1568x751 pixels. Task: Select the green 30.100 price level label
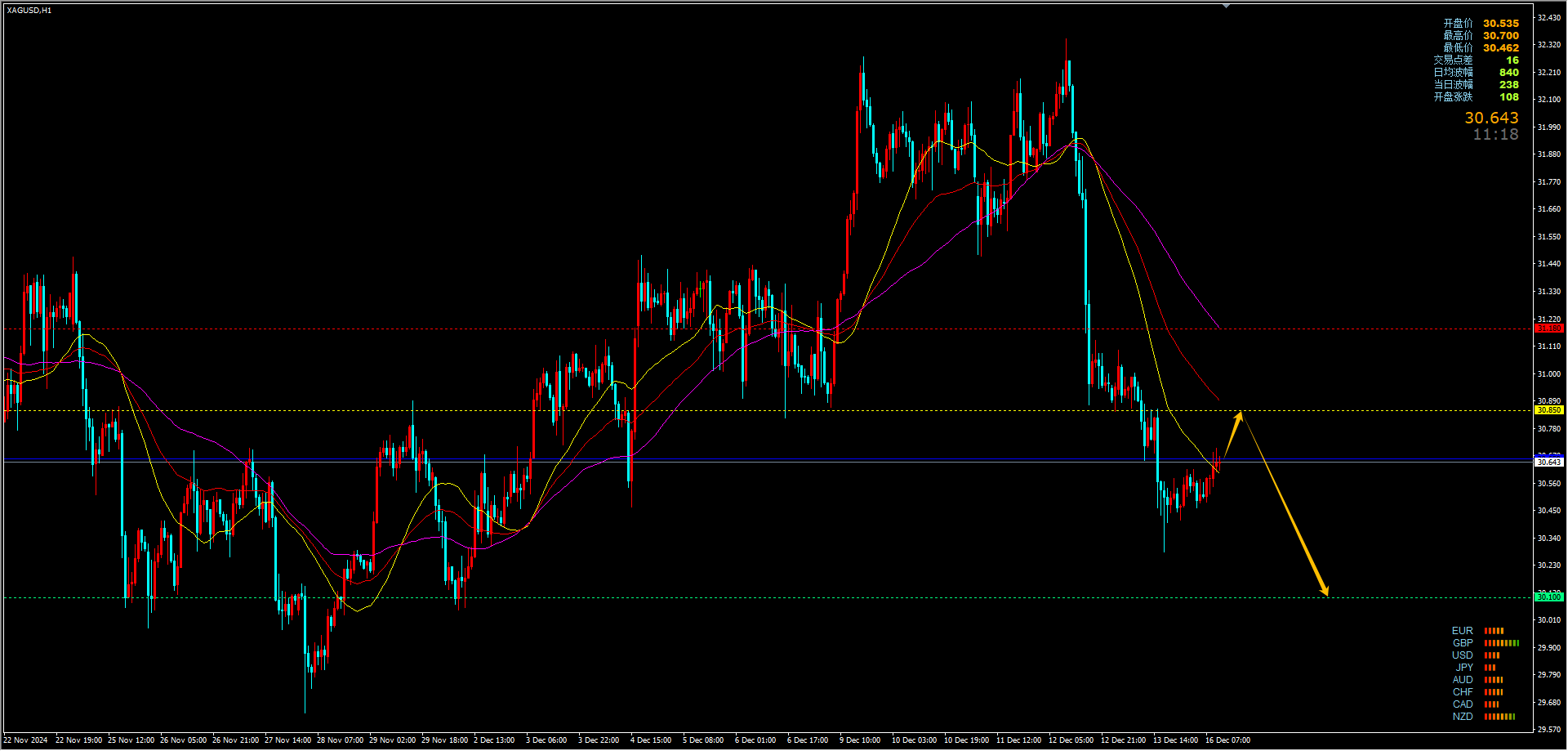(1549, 597)
